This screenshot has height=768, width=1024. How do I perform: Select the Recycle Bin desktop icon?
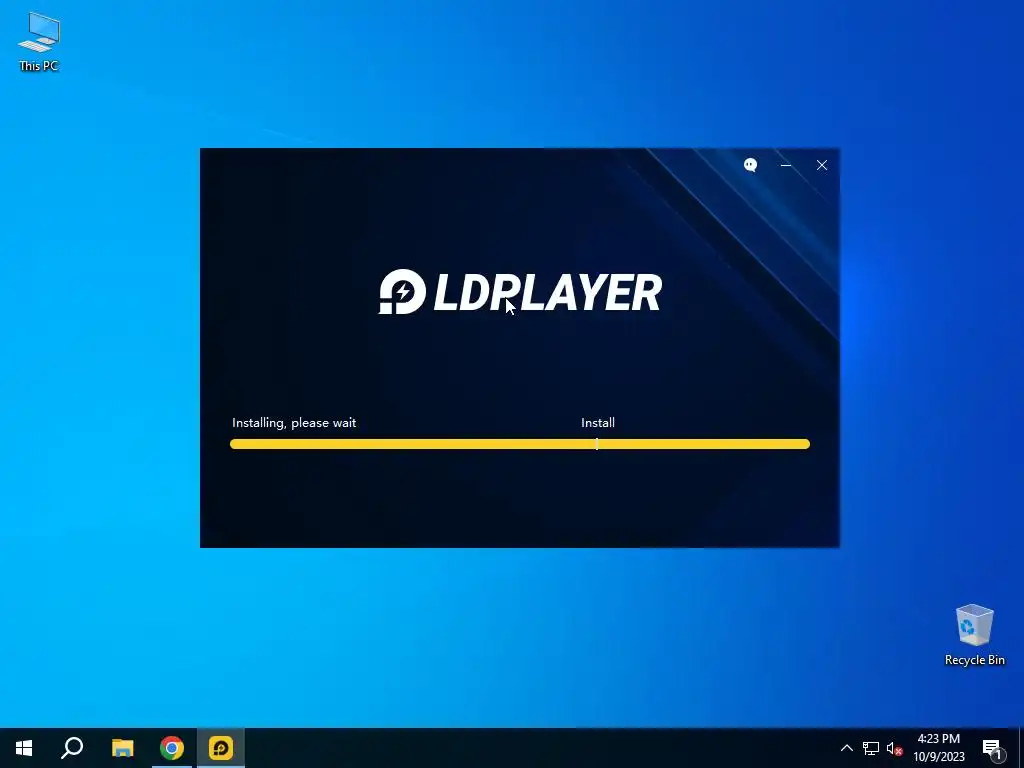click(974, 635)
